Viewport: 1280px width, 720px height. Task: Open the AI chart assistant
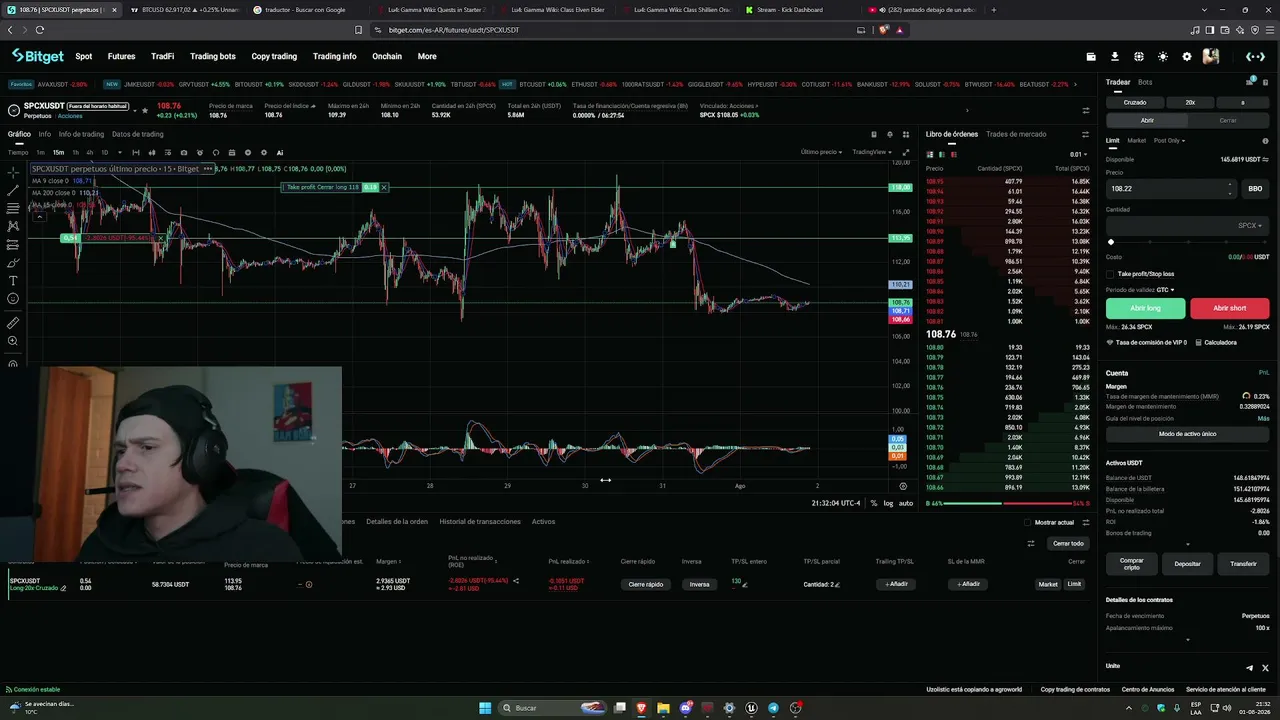[280, 153]
